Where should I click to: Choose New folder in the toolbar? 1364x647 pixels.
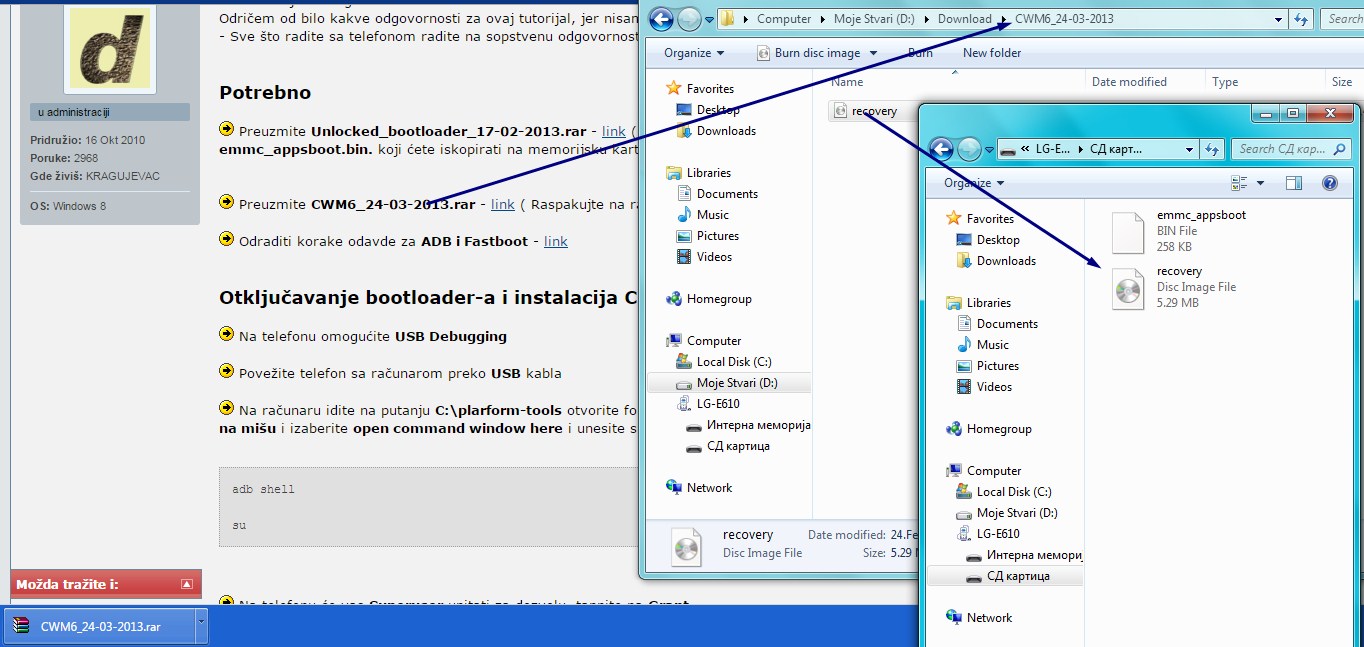click(992, 53)
